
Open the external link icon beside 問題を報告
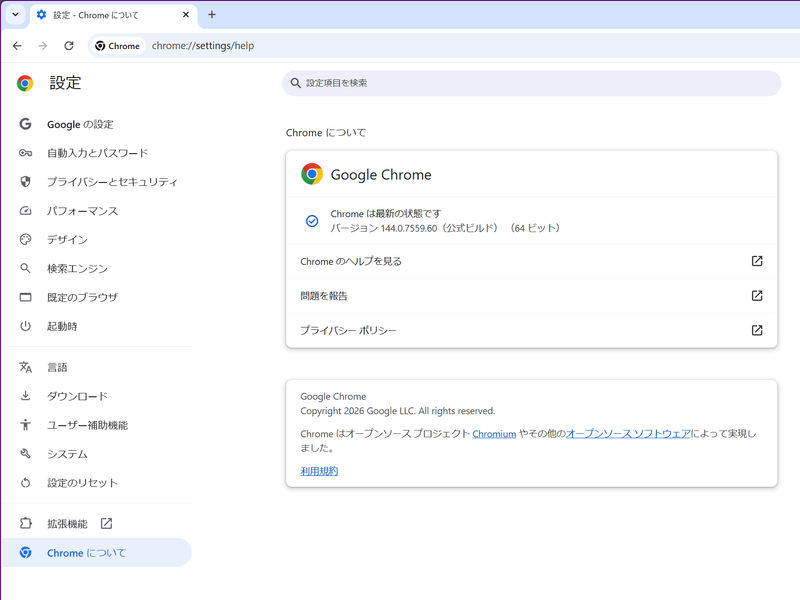click(757, 295)
